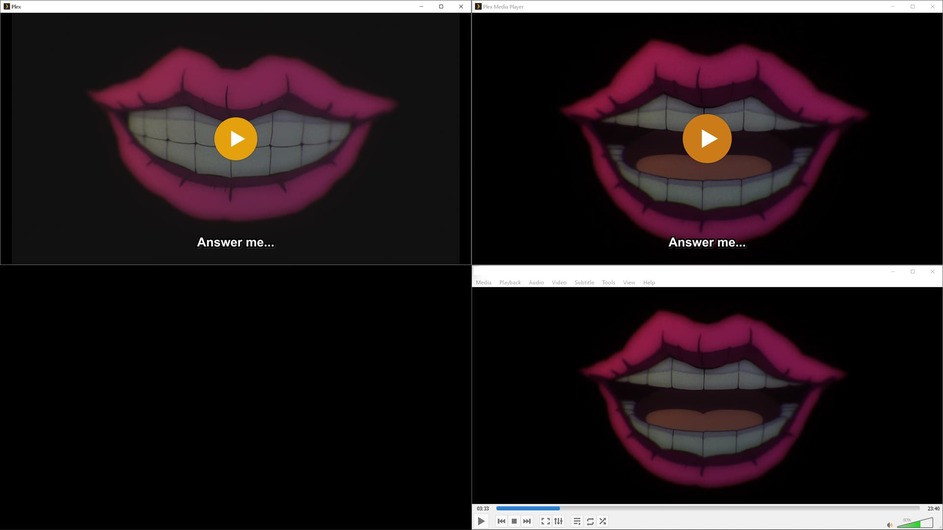This screenshot has width=943, height=530.
Task: Maximize the VLC window
Action: [x=912, y=271]
